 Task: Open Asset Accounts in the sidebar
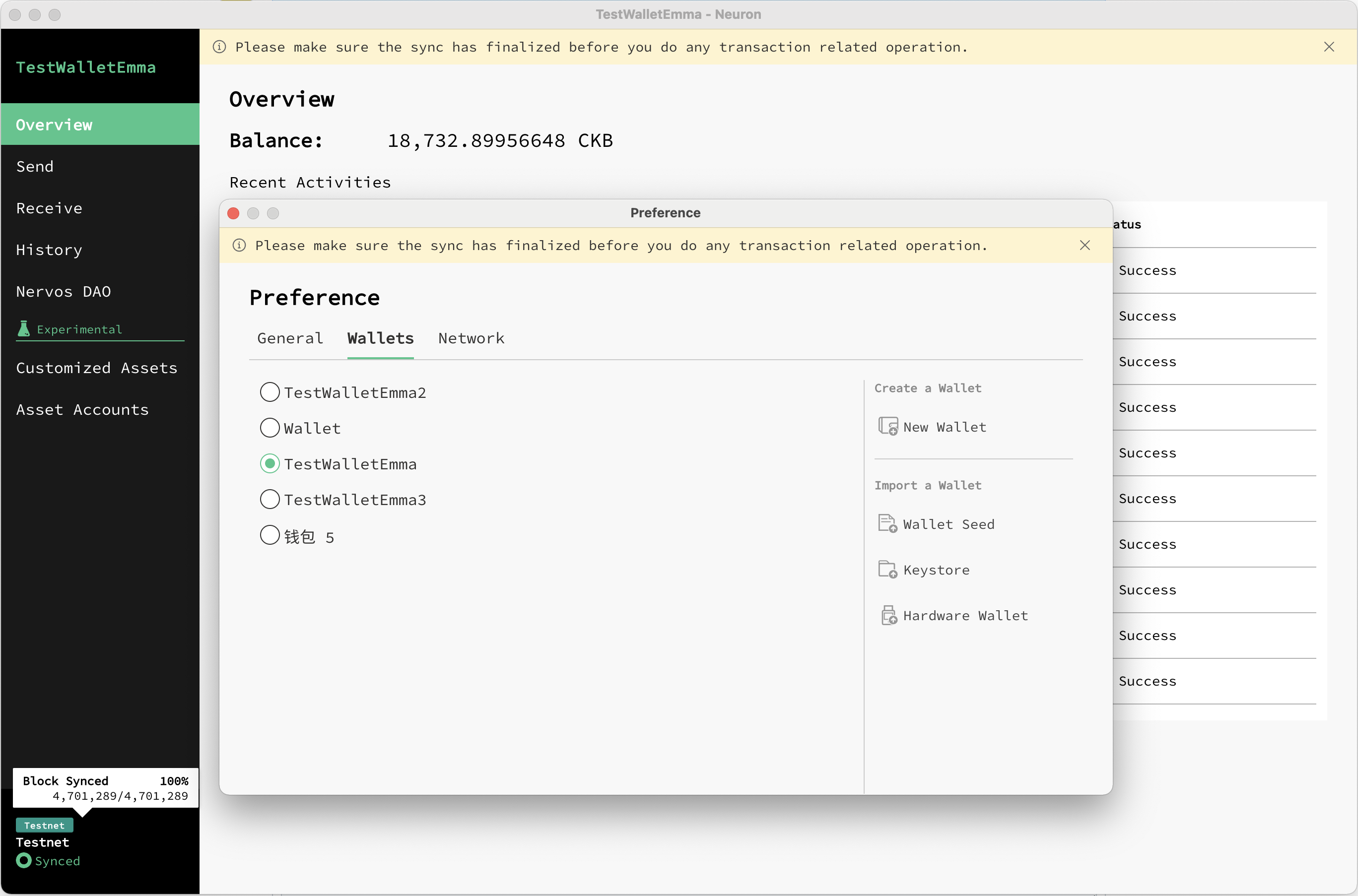(x=100, y=410)
